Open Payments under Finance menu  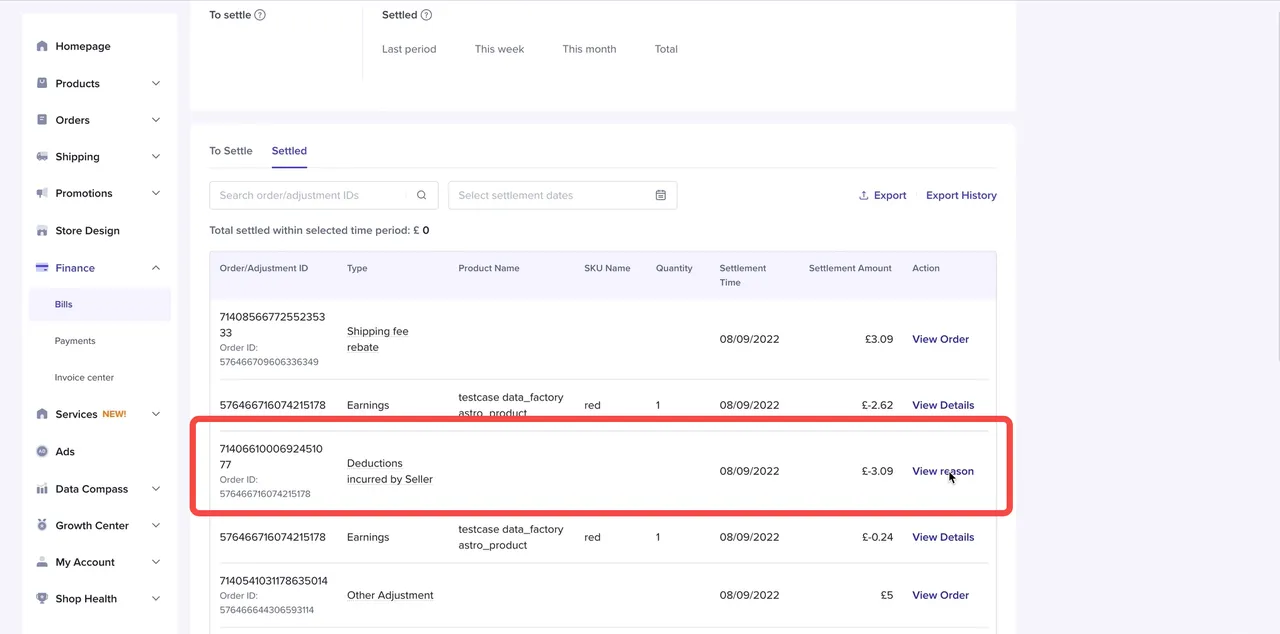(75, 341)
